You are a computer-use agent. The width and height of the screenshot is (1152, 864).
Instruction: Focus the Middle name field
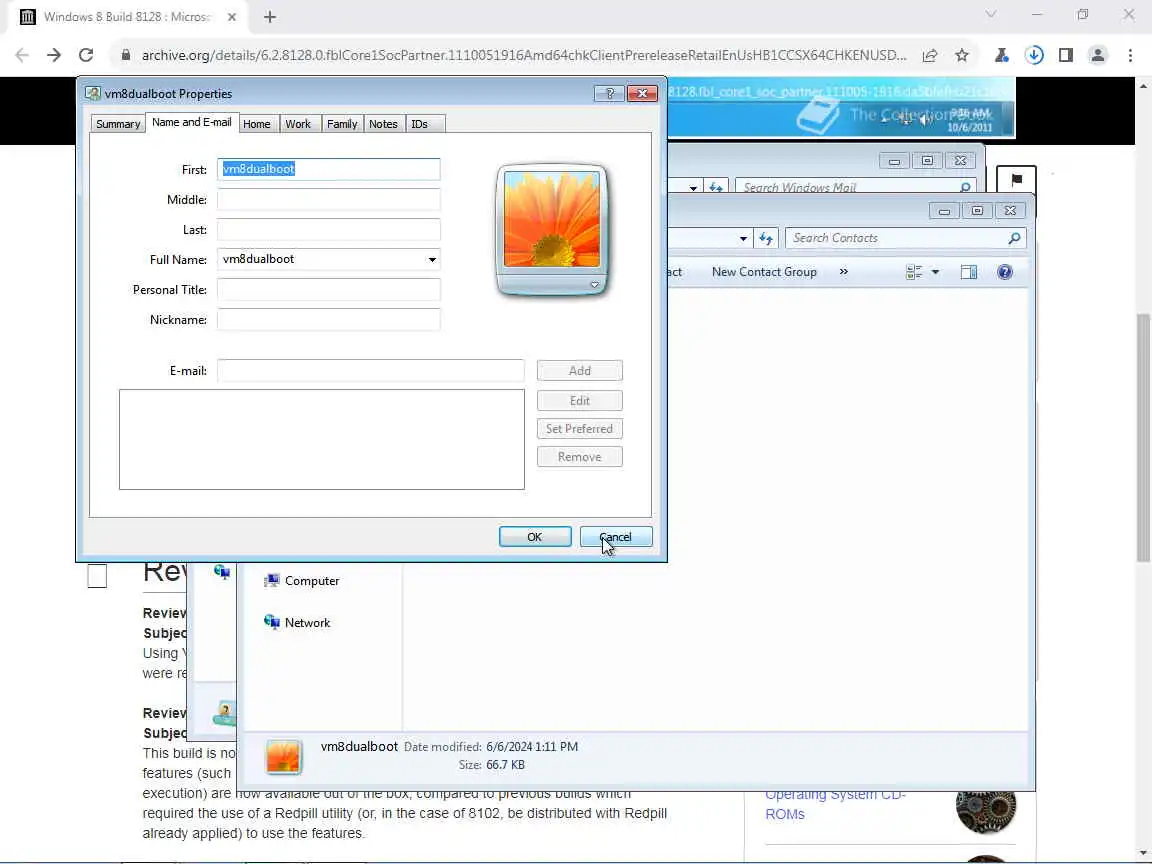pyautogui.click(x=328, y=199)
